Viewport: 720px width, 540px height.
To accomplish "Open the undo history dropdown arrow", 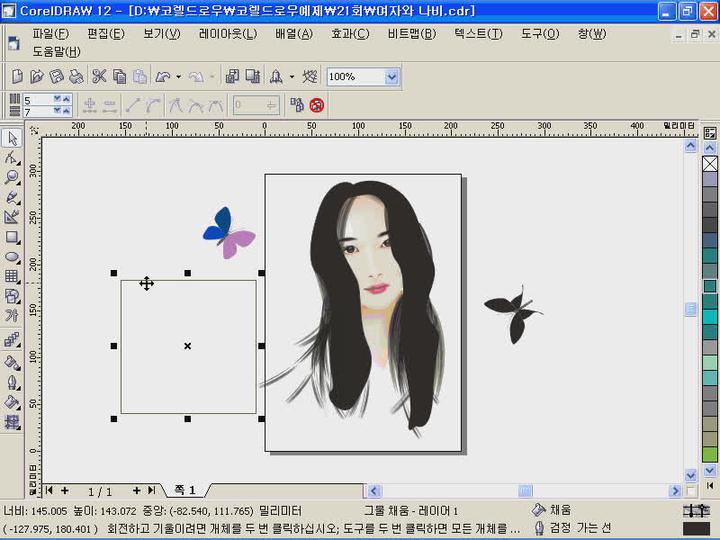I will [x=179, y=77].
